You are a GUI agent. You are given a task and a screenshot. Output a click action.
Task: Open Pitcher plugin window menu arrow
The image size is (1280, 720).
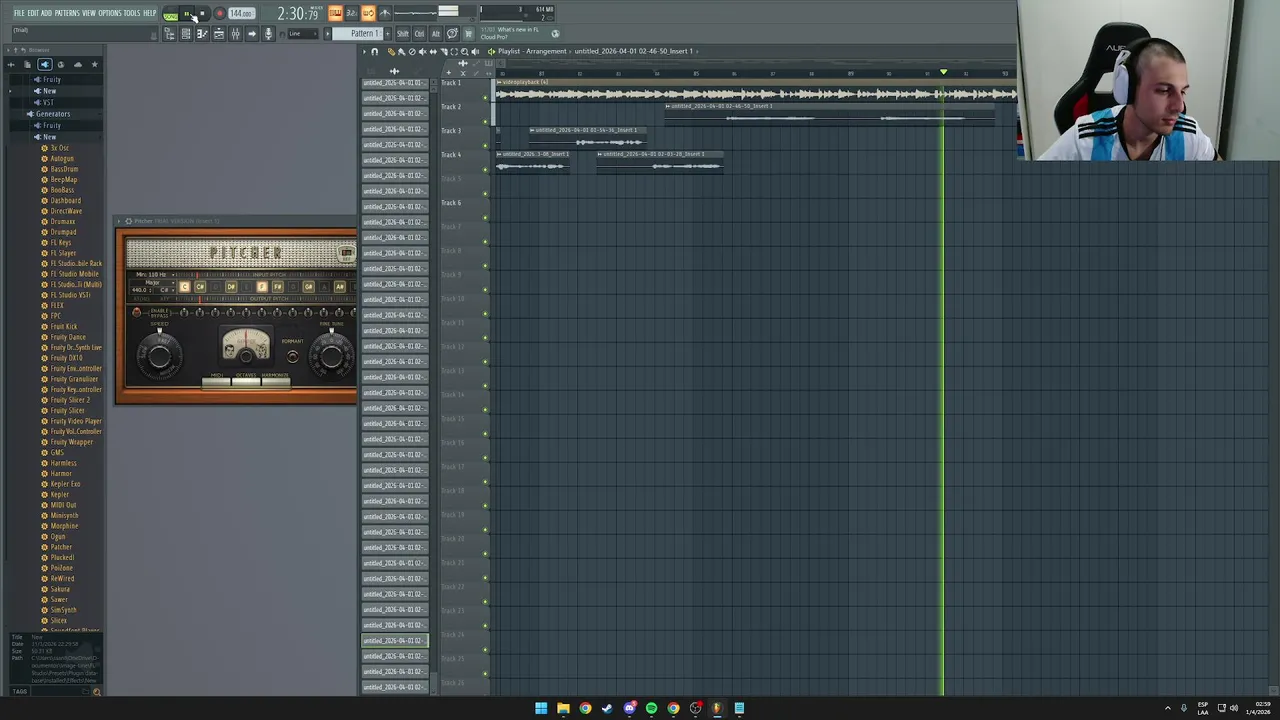pyautogui.click(x=118, y=221)
